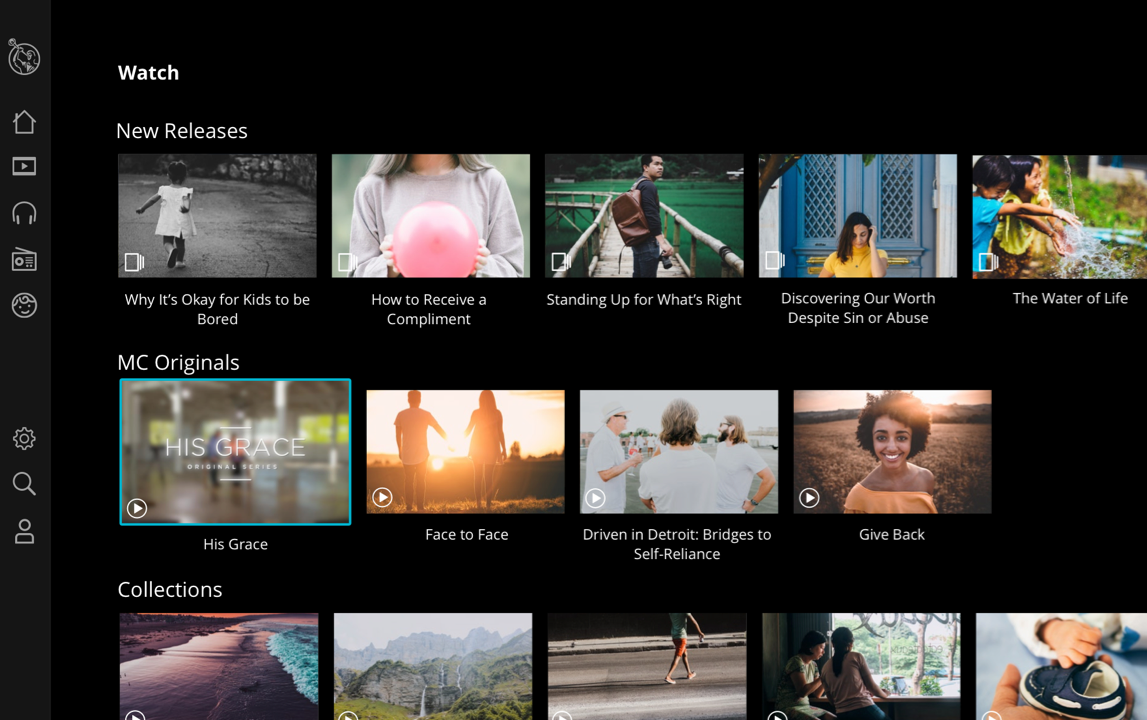Open How to Receive a Compliment thumbnail
The width and height of the screenshot is (1147, 720).
tap(431, 216)
